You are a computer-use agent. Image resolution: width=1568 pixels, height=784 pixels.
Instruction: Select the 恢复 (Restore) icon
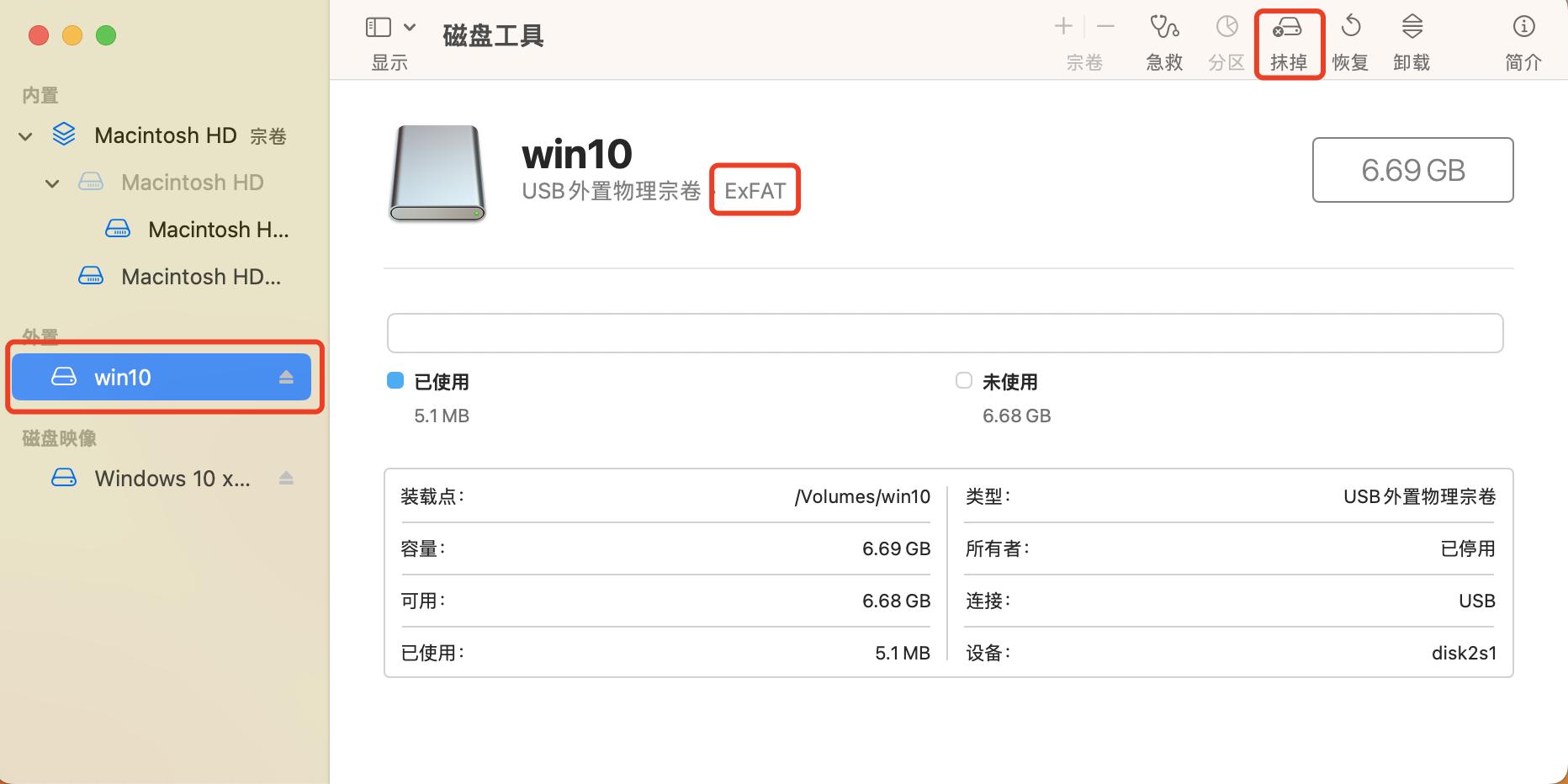(x=1350, y=38)
